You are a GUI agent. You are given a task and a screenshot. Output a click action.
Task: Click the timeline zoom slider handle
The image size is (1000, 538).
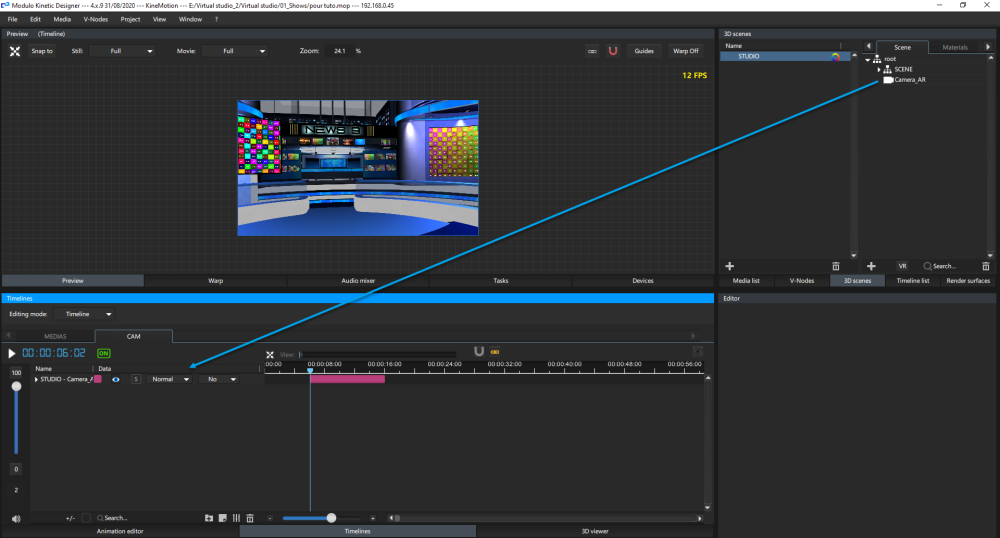(x=331, y=518)
